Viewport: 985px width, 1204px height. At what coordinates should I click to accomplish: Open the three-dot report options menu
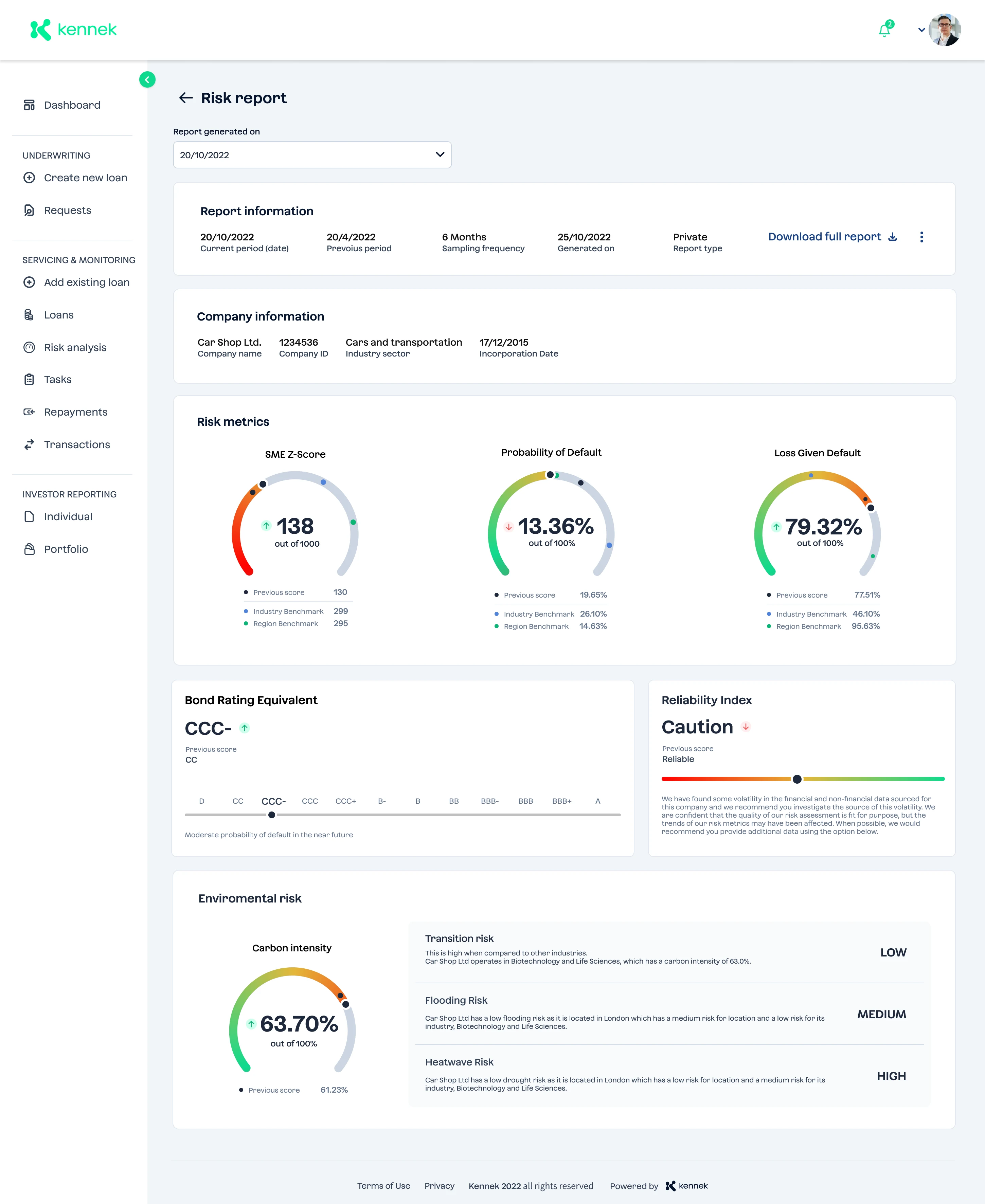921,237
